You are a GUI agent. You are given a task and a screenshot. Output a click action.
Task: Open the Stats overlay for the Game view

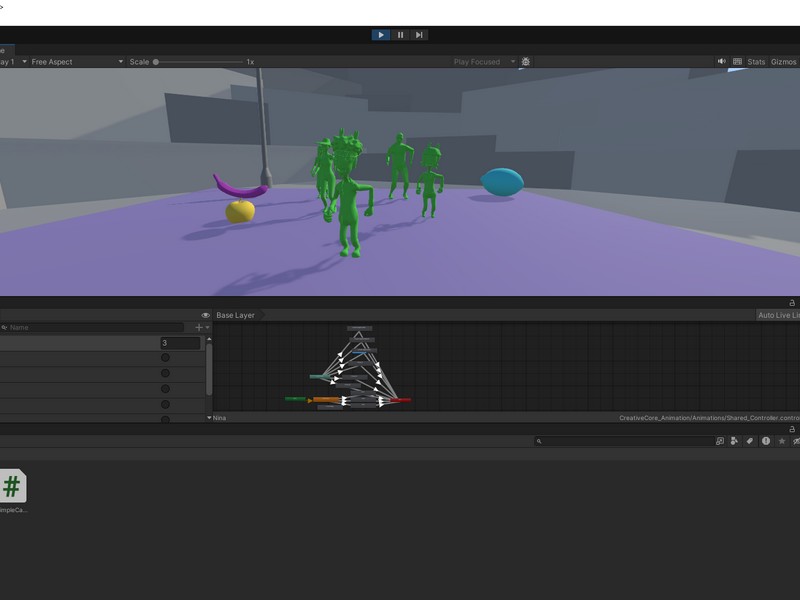[x=756, y=61]
